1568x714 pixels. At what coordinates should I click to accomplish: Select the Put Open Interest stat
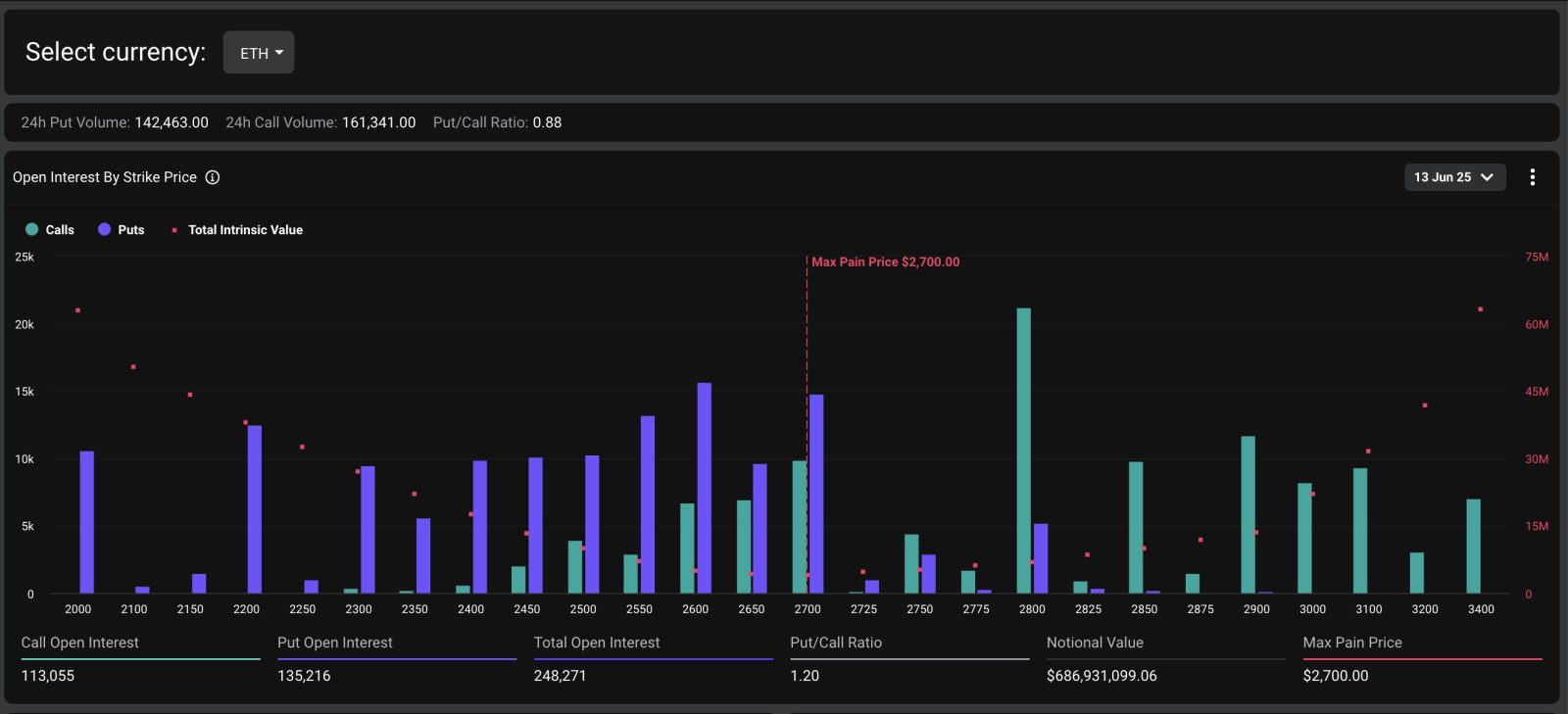click(335, 643)
